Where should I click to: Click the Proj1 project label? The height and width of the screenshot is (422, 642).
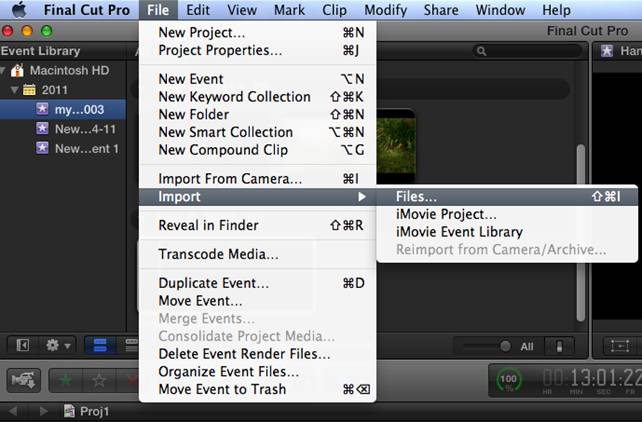[x=95, y=411]
